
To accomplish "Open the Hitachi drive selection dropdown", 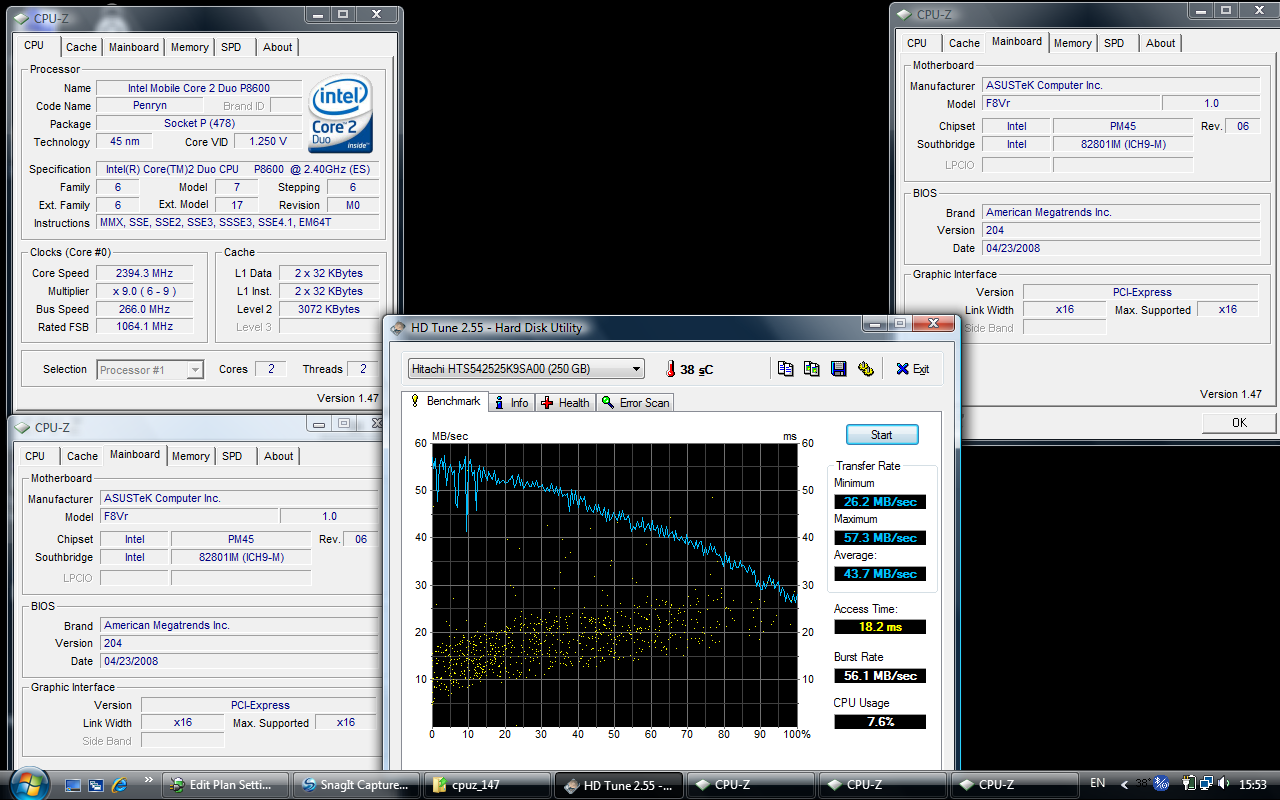I will click(526, 369).
